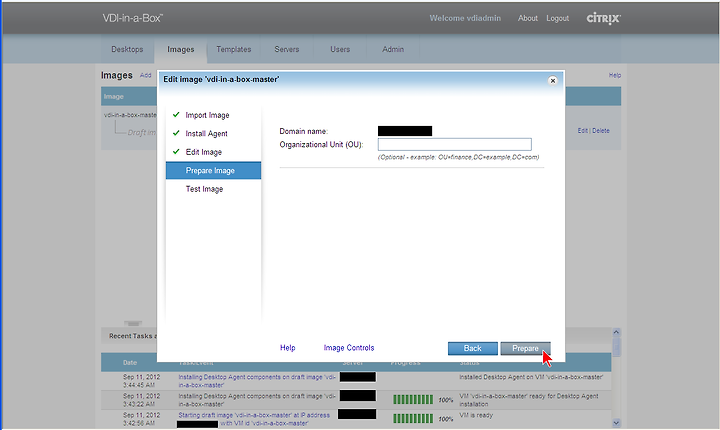The width and height of the screenshot is (720, 430).
Task: Click progress bar of 3:42:56 AM task
Action: 413,419
